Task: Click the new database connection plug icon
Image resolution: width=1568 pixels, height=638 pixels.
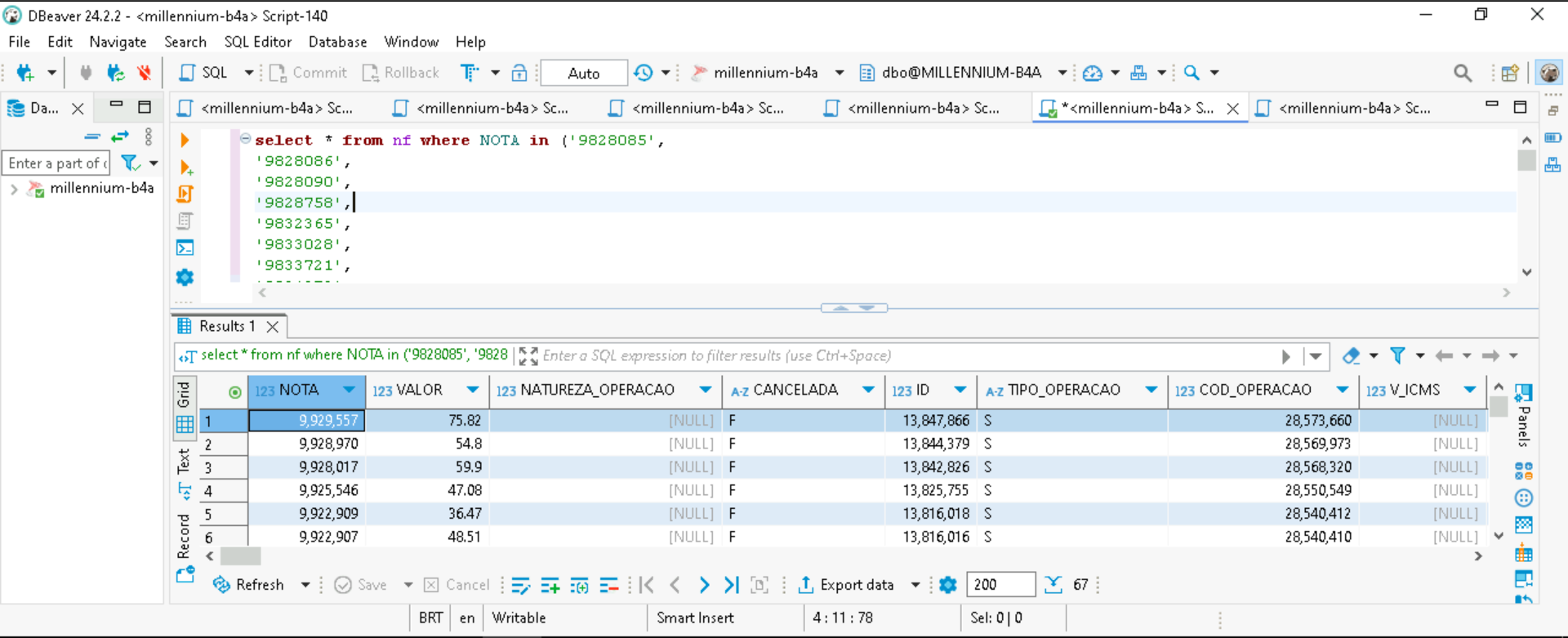Action: (x=25, y=73)
